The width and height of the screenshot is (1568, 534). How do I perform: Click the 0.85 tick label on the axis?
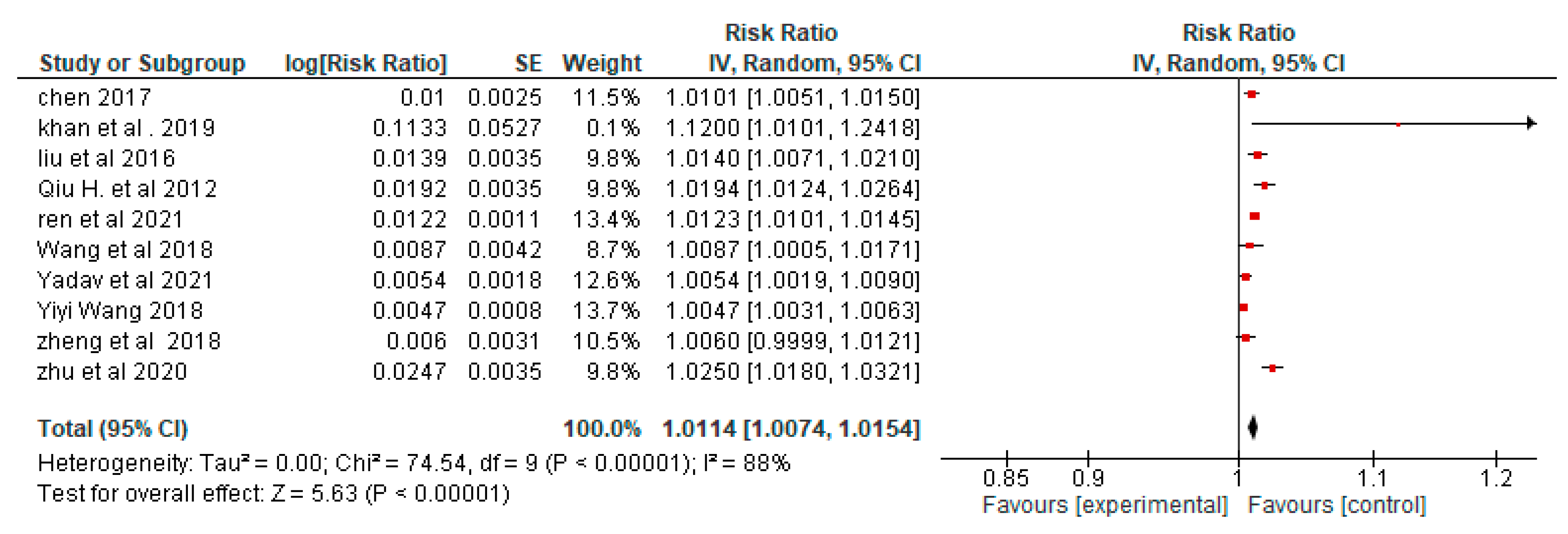(x=1006, y=478)
